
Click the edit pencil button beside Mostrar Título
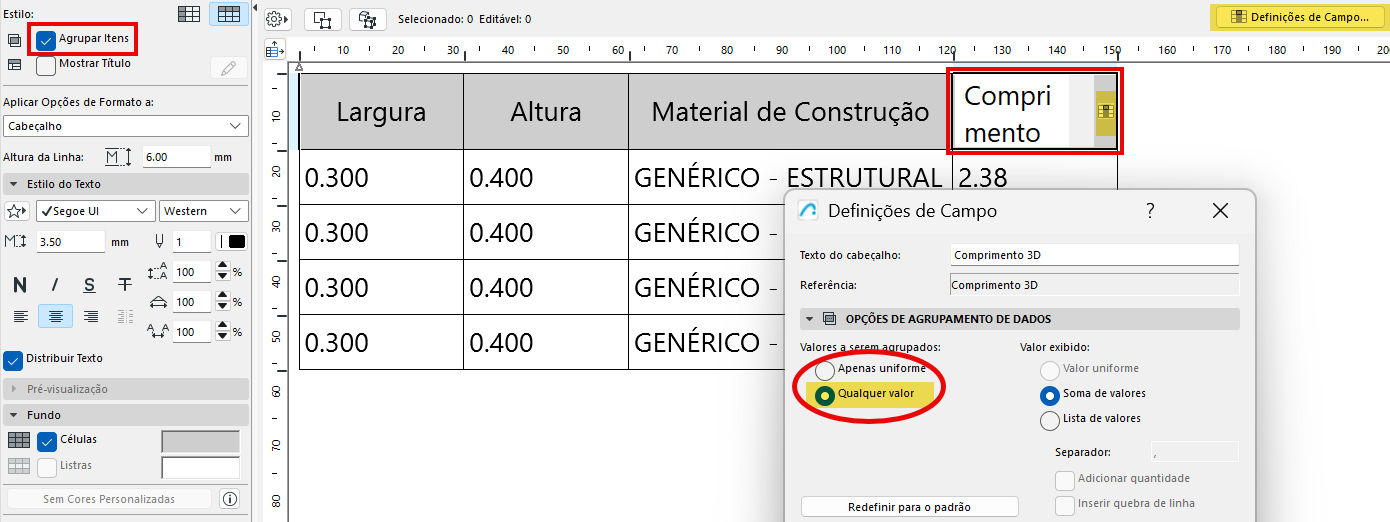[229, 68]
